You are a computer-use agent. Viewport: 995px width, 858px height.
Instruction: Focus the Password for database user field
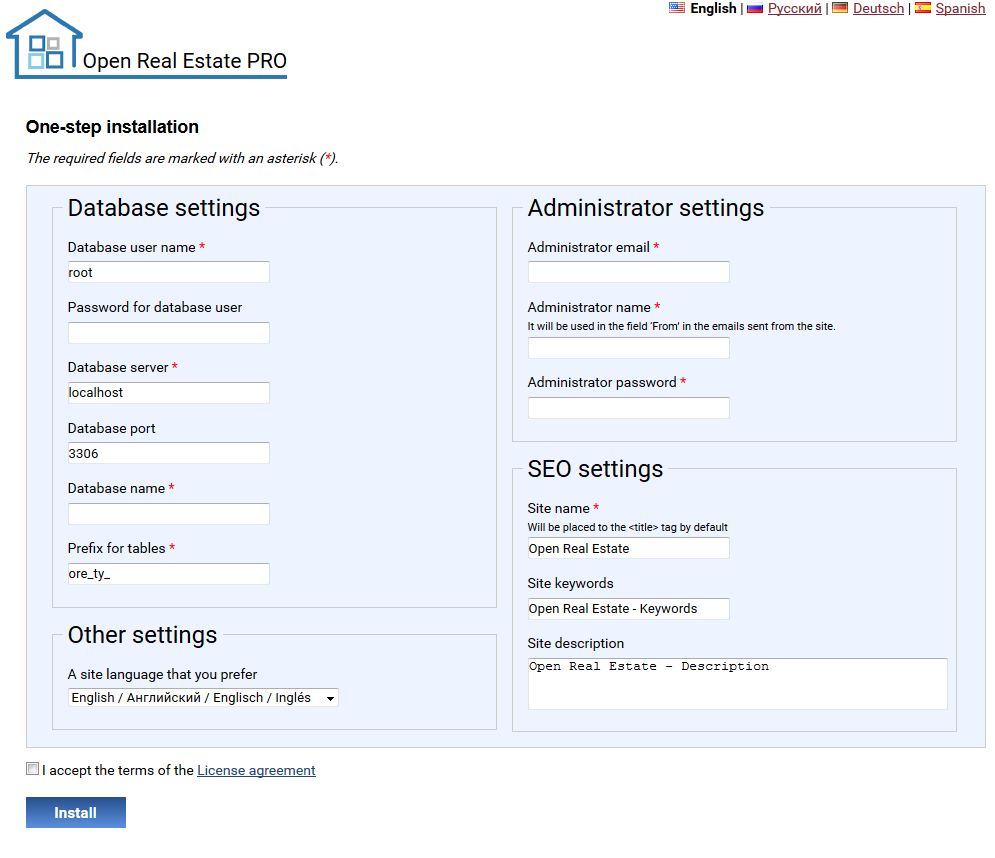click(168, 333)
